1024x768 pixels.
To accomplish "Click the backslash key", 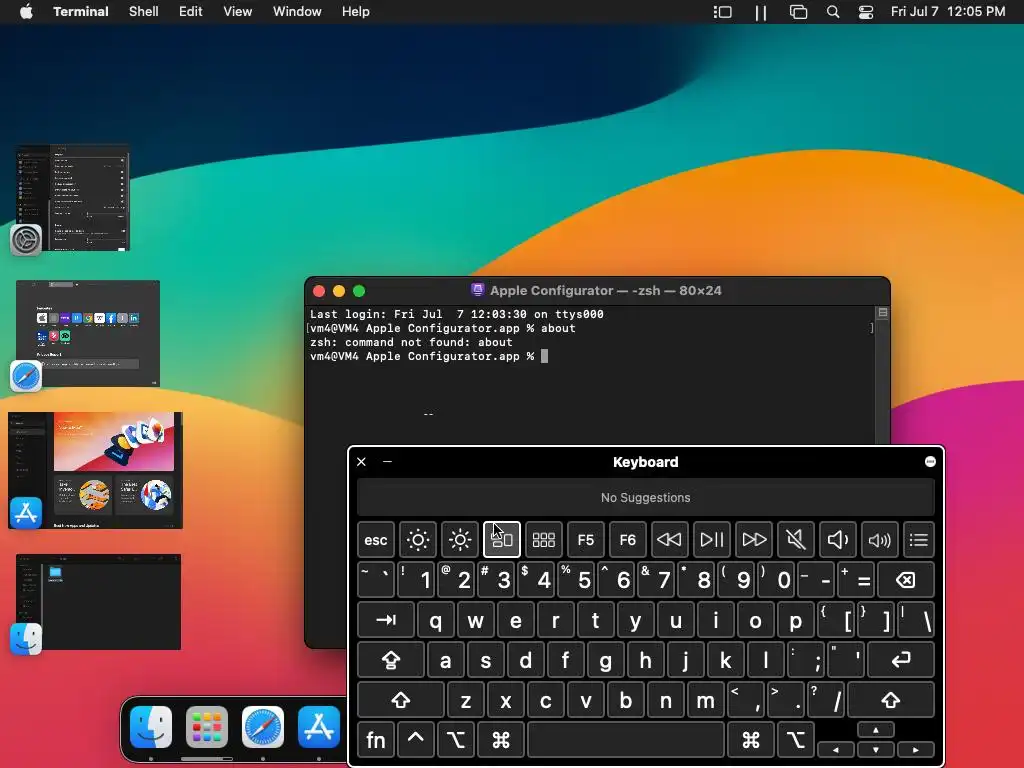I will [917, 620].
